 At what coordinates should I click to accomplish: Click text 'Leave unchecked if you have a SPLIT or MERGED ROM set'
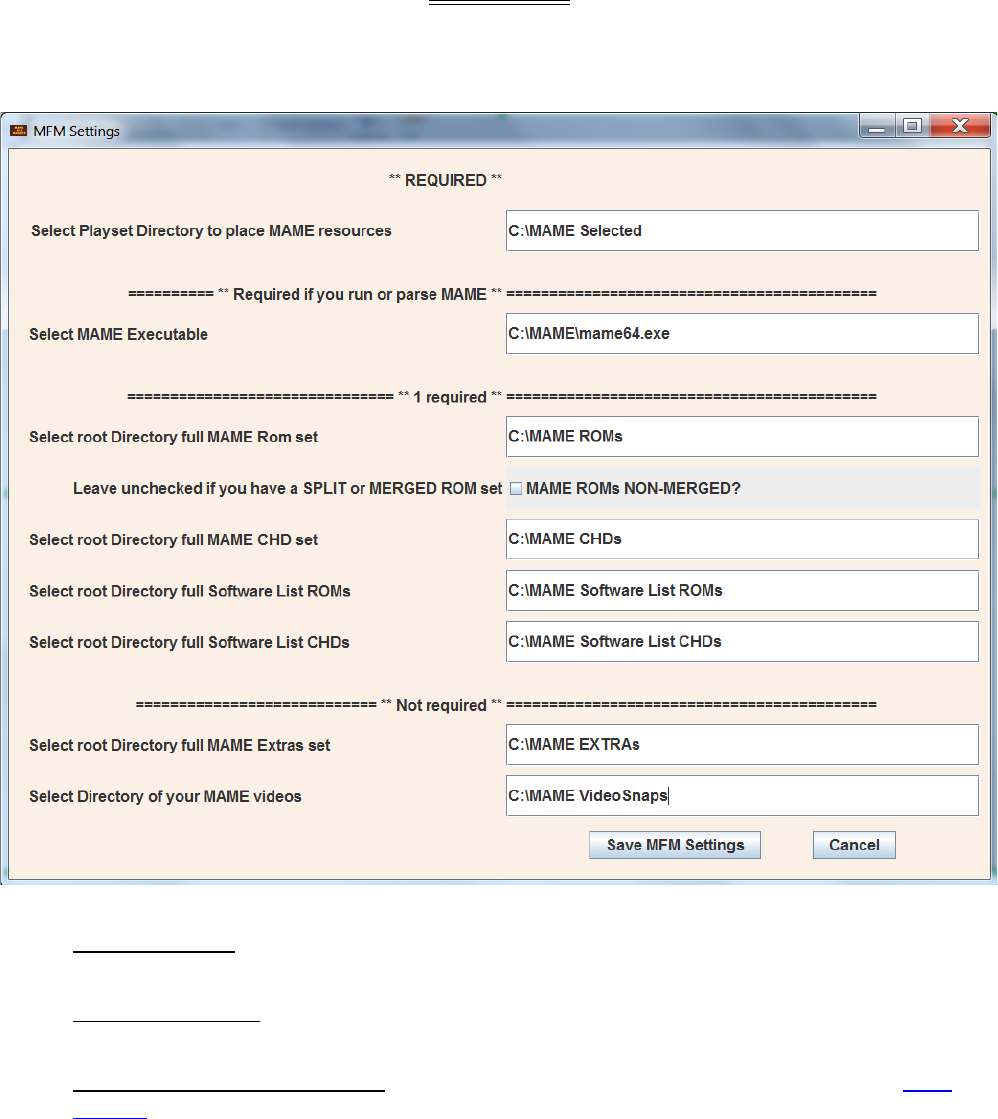click(x=288, y=488)
